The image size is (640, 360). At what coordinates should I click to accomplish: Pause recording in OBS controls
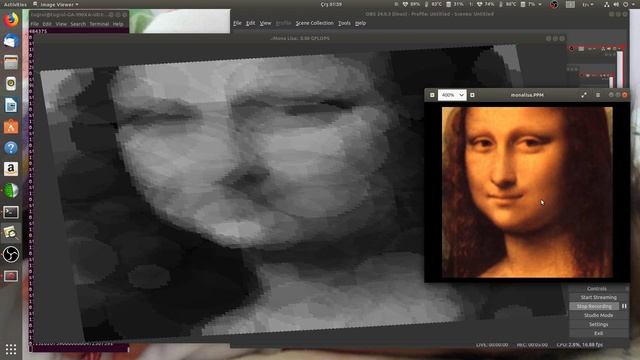click(x=624, y=306)
